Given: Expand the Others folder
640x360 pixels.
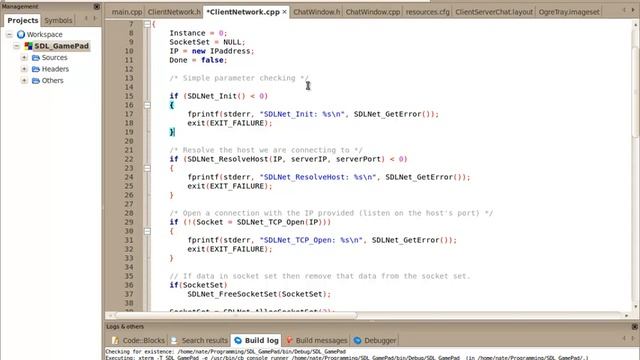Looking at the screenshot, I should [24, 80].
